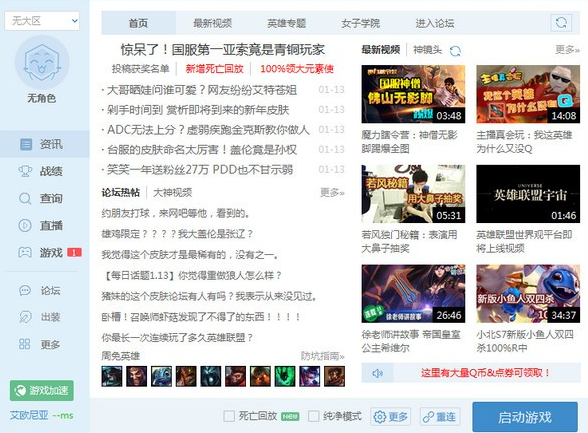Open the 进入论坛 tab
Viewport: 588px width, 433px height.
[x=435, y=23]
